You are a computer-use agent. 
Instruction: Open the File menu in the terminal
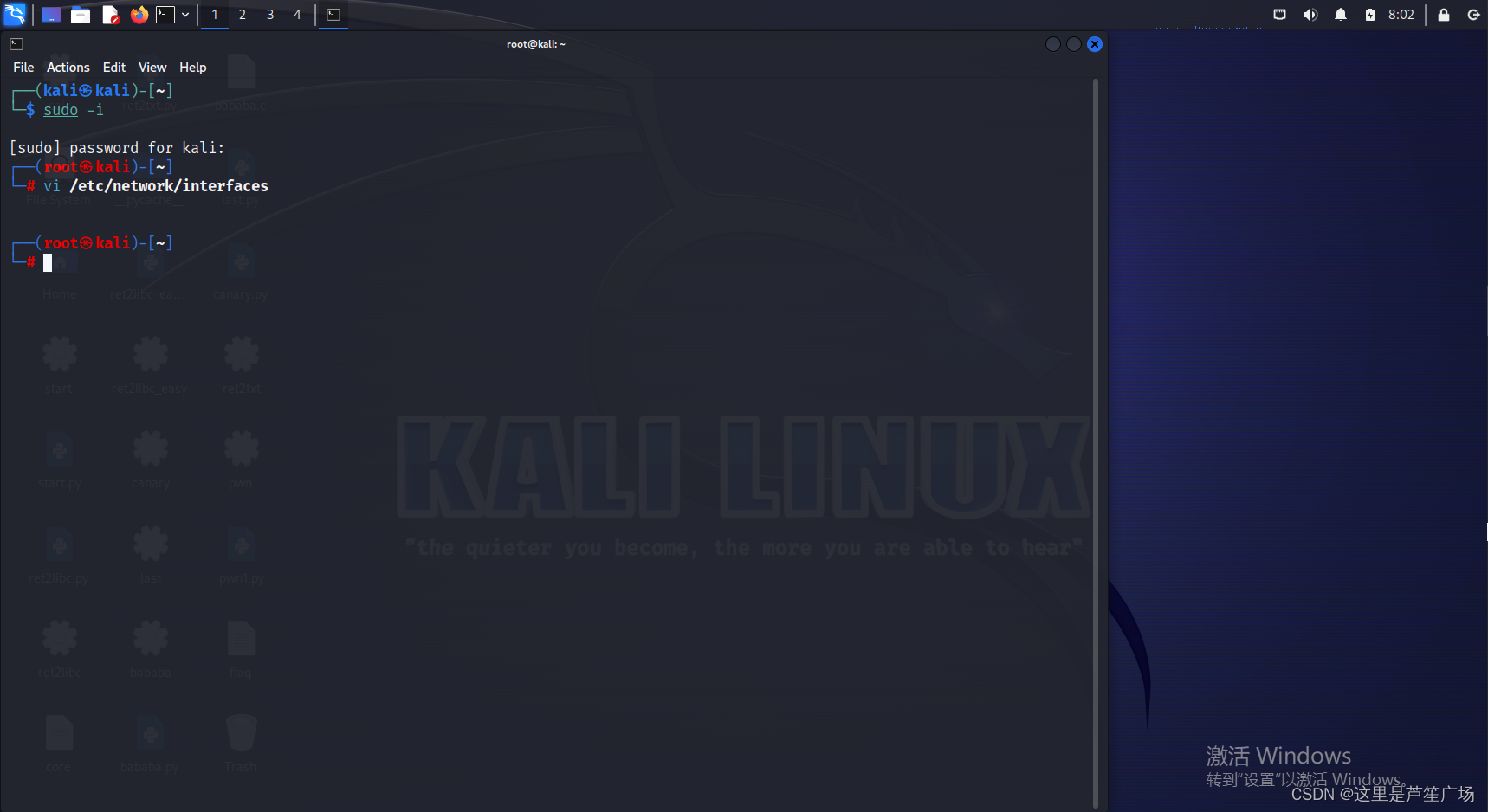pyautogui.click(x=23, y=68)
